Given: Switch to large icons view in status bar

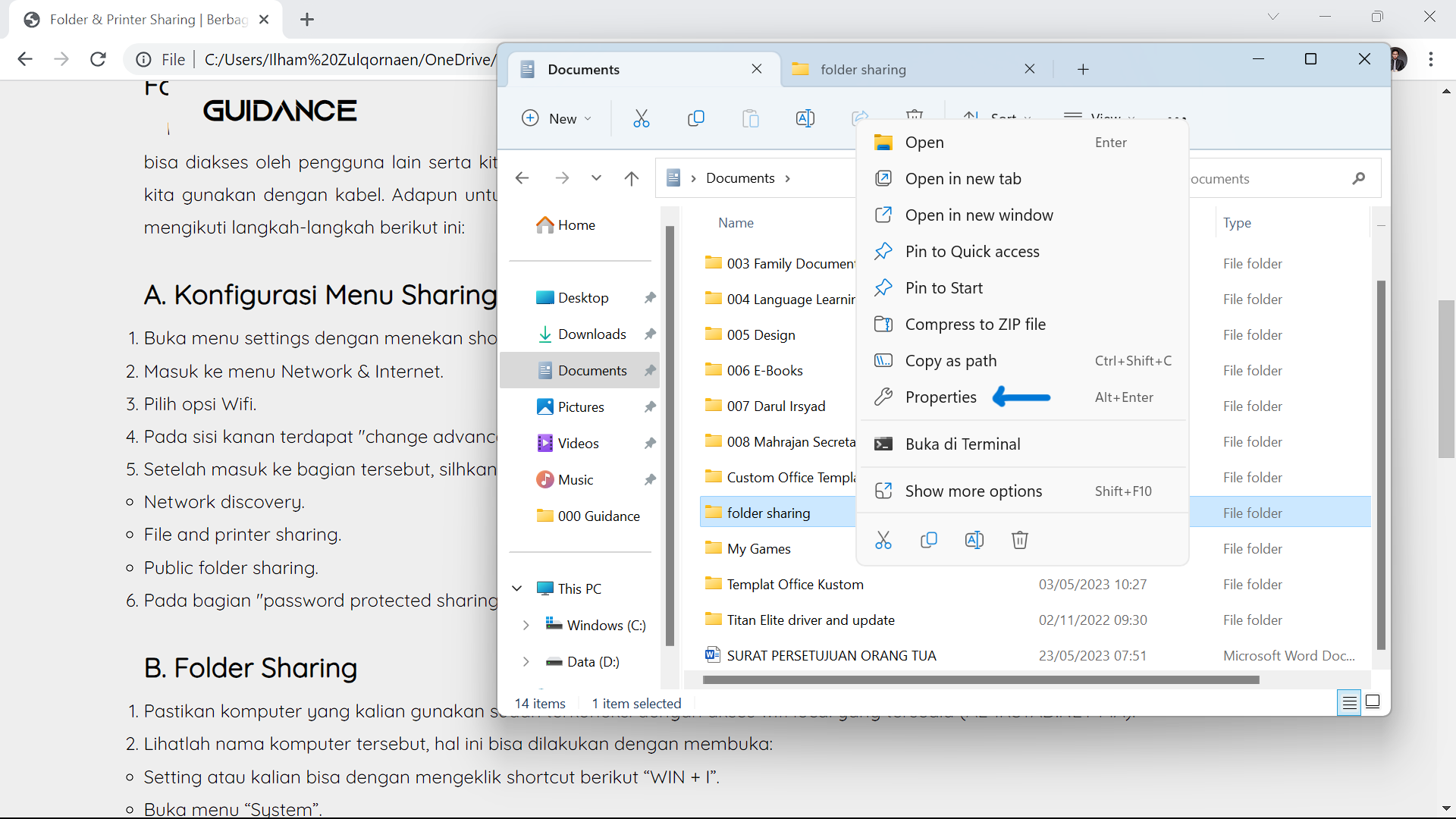Looking at the screenshot, I should [1373, 702].
